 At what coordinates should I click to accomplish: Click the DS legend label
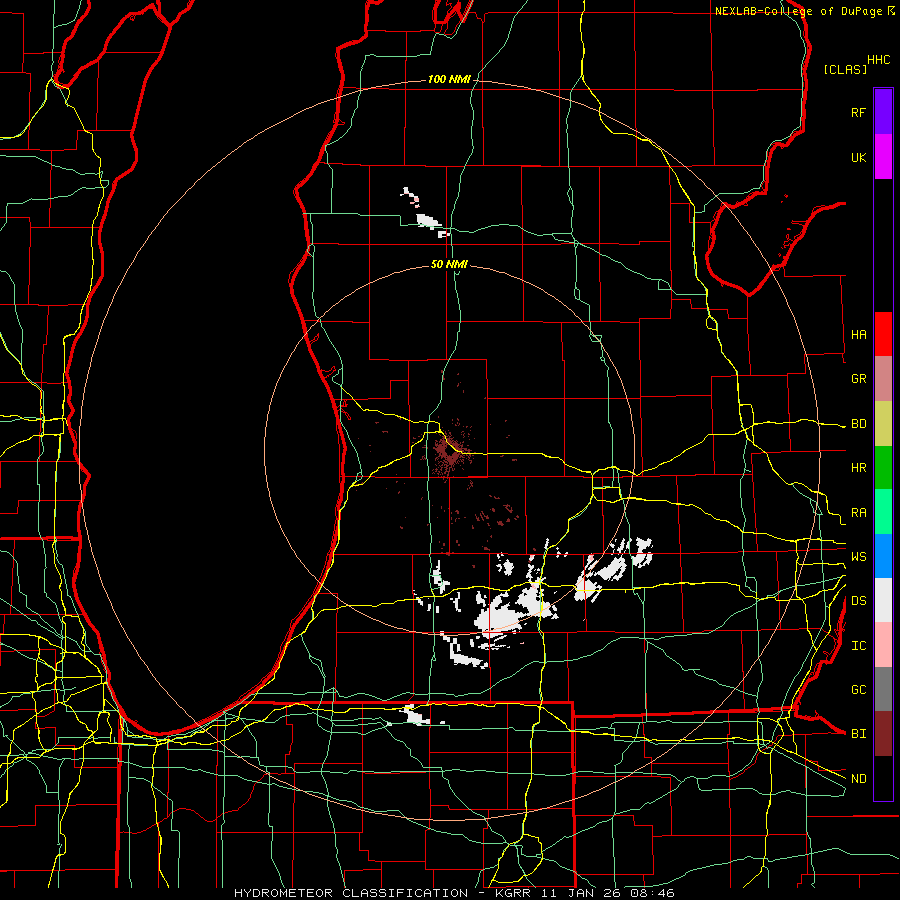pos(858,601)
